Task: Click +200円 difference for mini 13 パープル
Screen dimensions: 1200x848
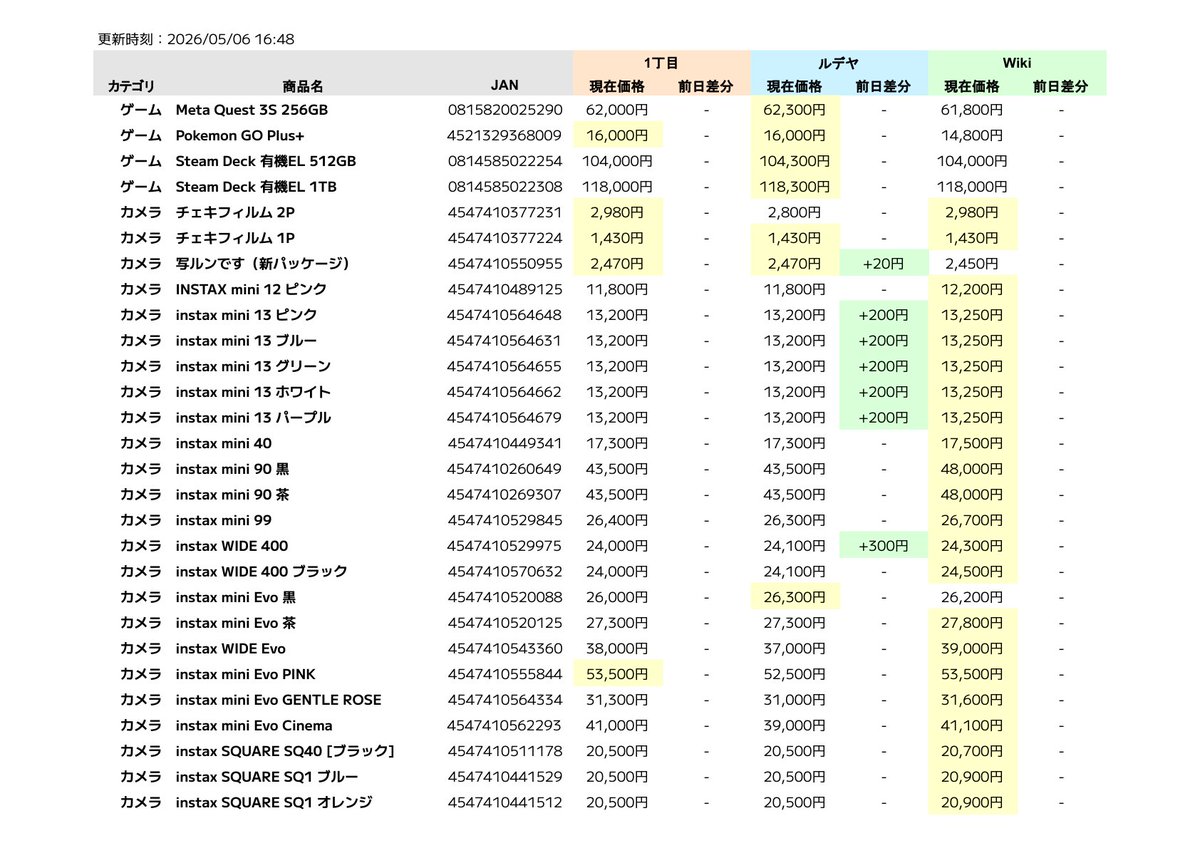Action: pyautogui.click(x=884, y=417)
